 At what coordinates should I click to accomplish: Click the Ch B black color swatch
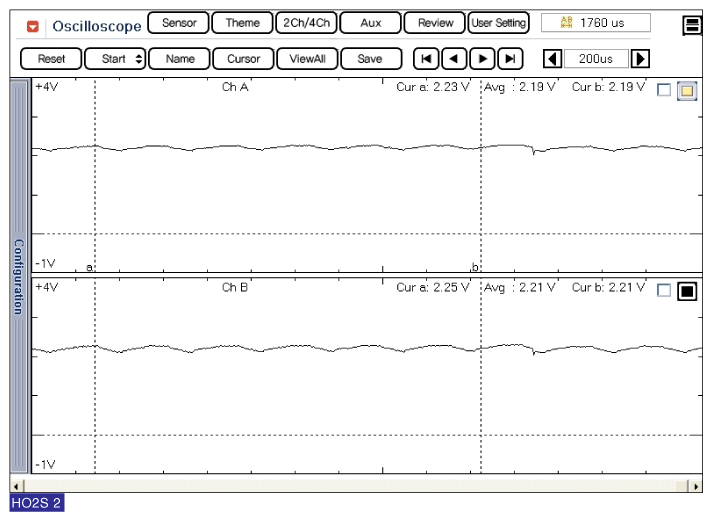[x=687, y=291]
